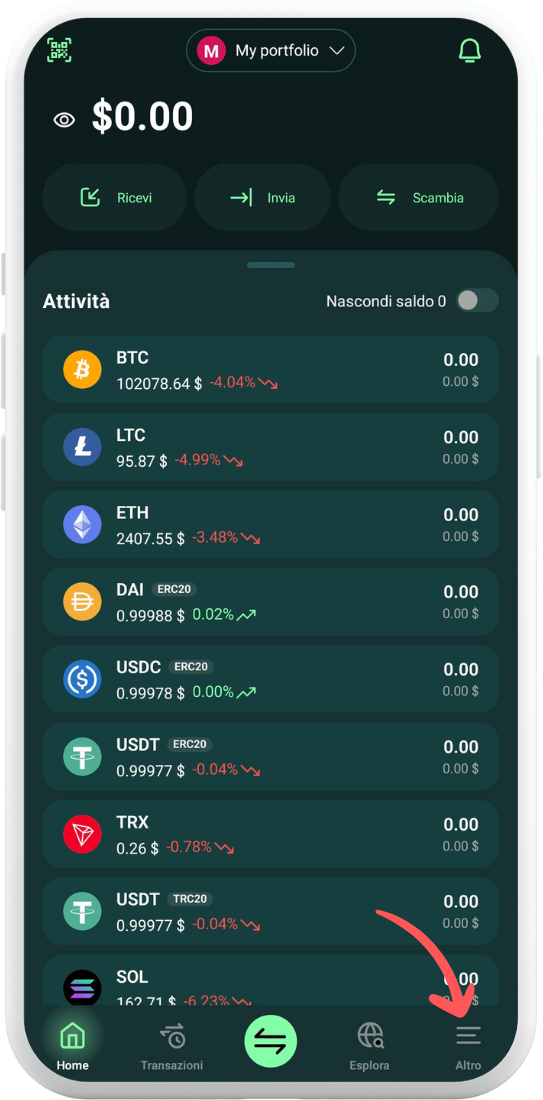The height and width of the screenshot is (1100, 543).
Task: Tap the sheet drag handle bar
Action: [x=271, y=265]
